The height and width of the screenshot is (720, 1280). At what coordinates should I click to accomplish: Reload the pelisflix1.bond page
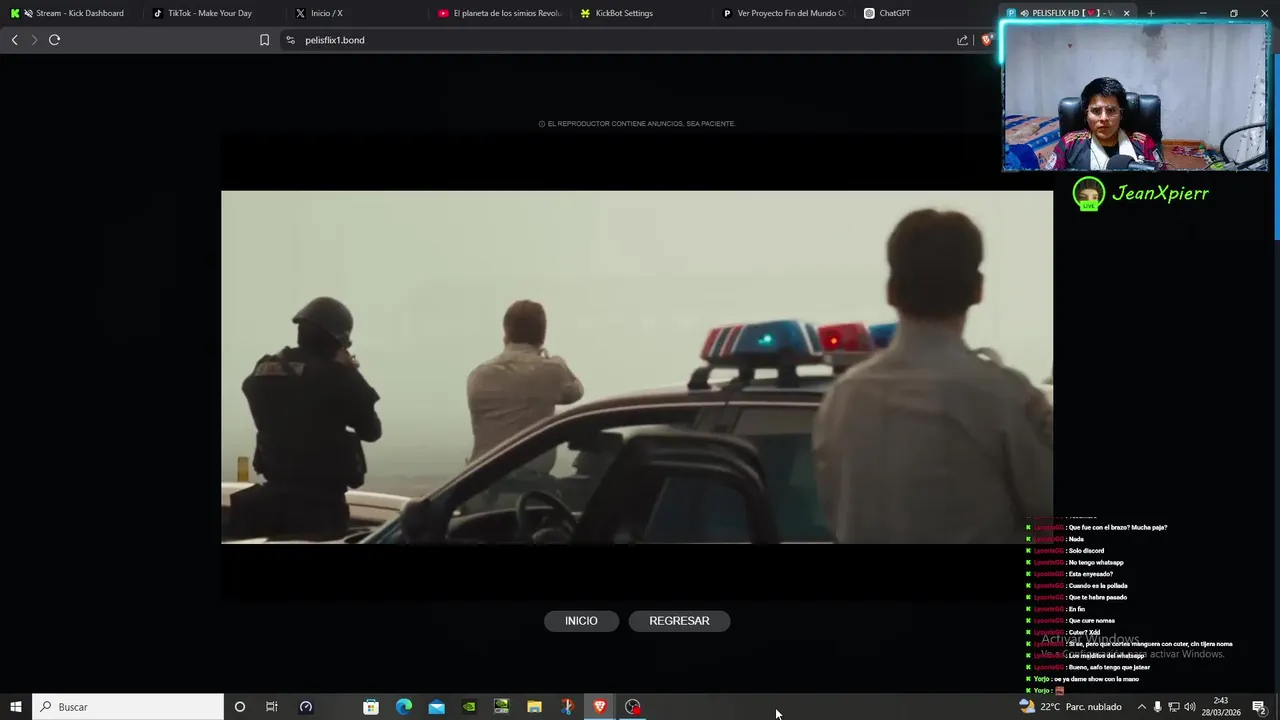coord(55,40)
